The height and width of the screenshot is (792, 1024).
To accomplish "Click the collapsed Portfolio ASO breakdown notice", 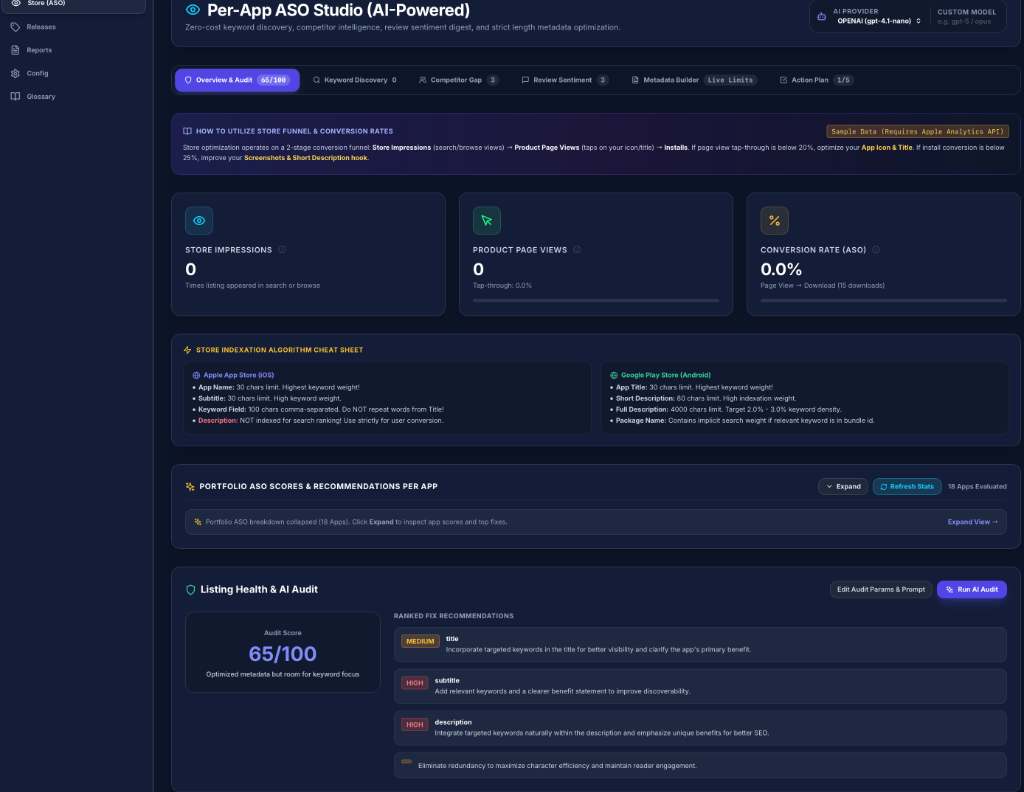I will pyautogui.click(x=596, y=522).
